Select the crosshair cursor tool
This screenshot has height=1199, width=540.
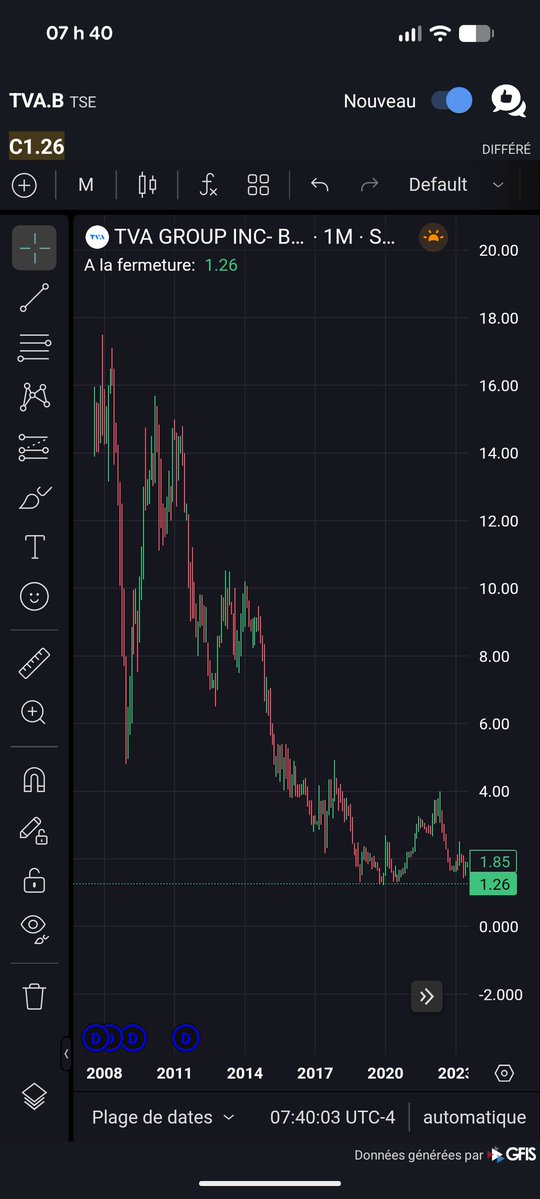34,247
